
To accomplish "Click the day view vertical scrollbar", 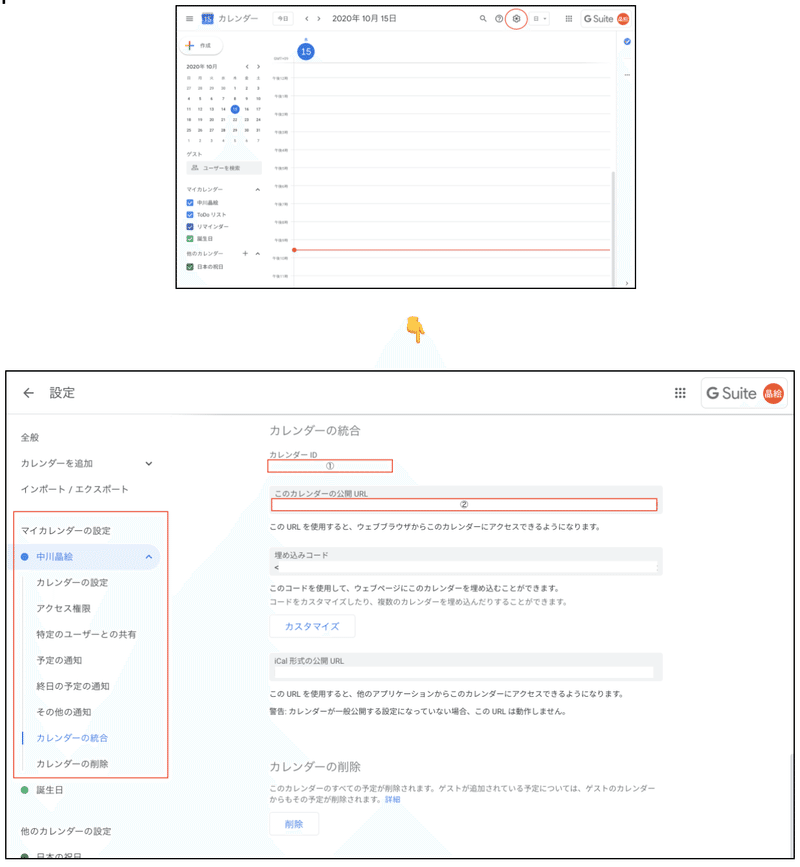I will click(x=613, y=227).
